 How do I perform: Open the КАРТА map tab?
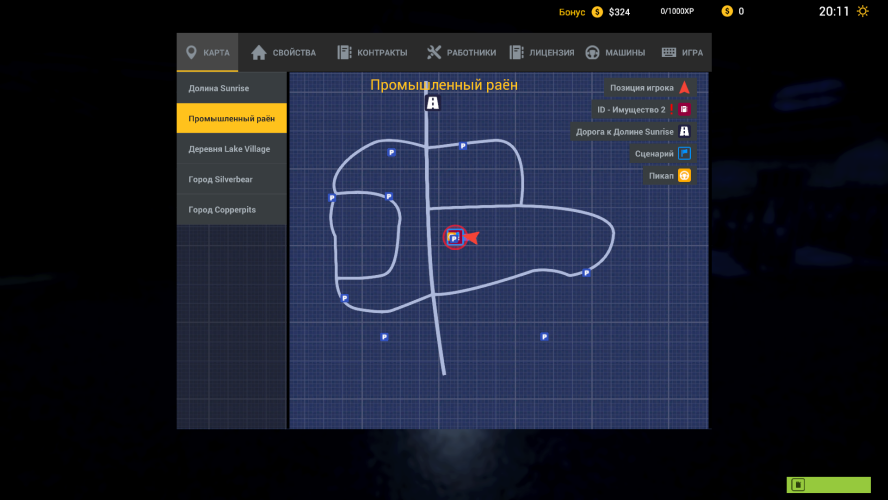point(207,53)
